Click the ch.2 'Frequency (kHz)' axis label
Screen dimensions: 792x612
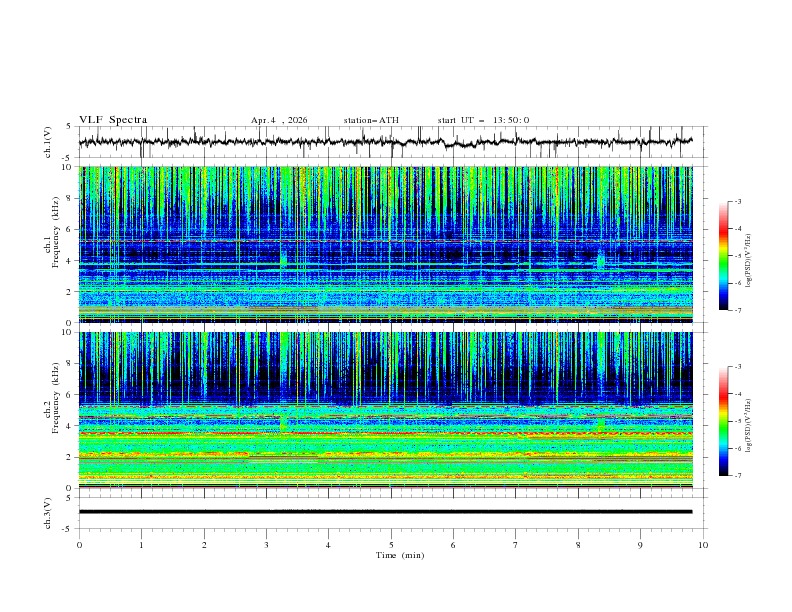56,397
